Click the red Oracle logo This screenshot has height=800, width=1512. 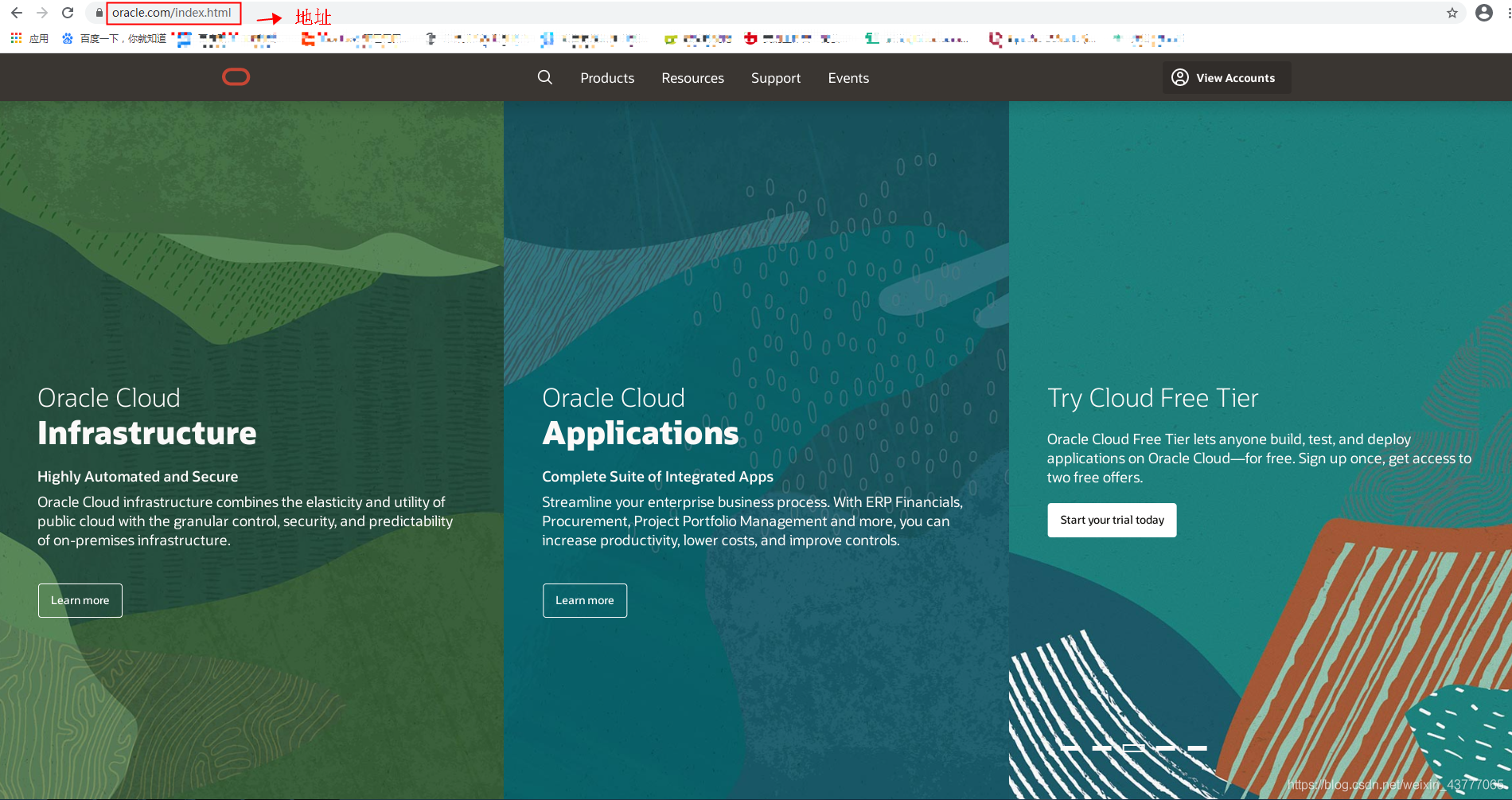pos(236,77)
